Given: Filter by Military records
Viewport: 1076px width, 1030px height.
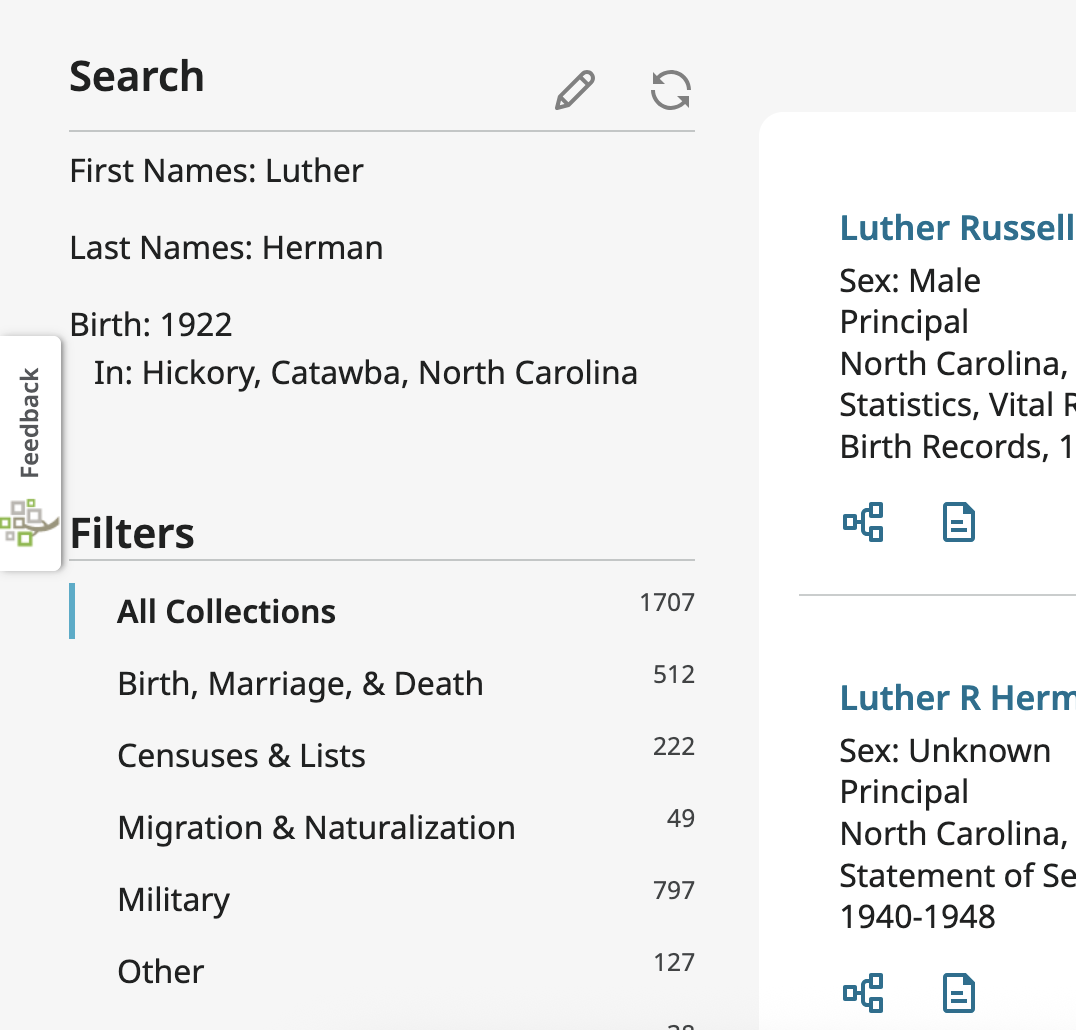Looking at the screenshot, I should coord(174,900).
